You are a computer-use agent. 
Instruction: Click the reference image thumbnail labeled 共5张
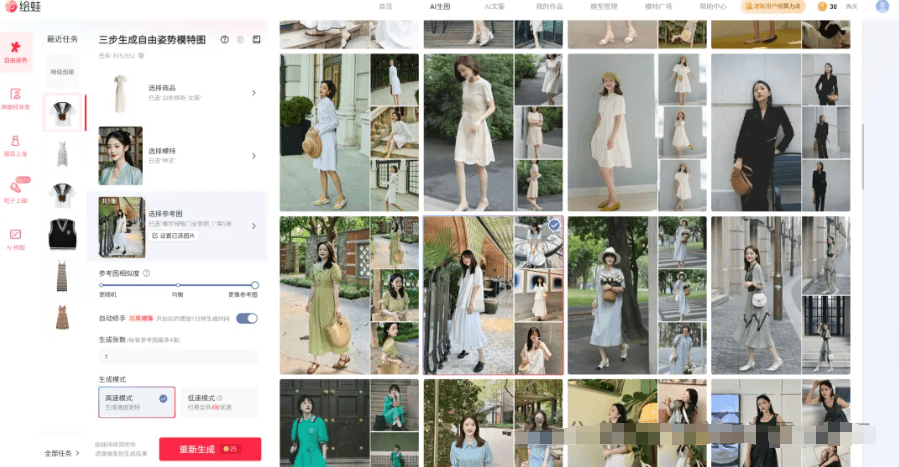point(122,227)
